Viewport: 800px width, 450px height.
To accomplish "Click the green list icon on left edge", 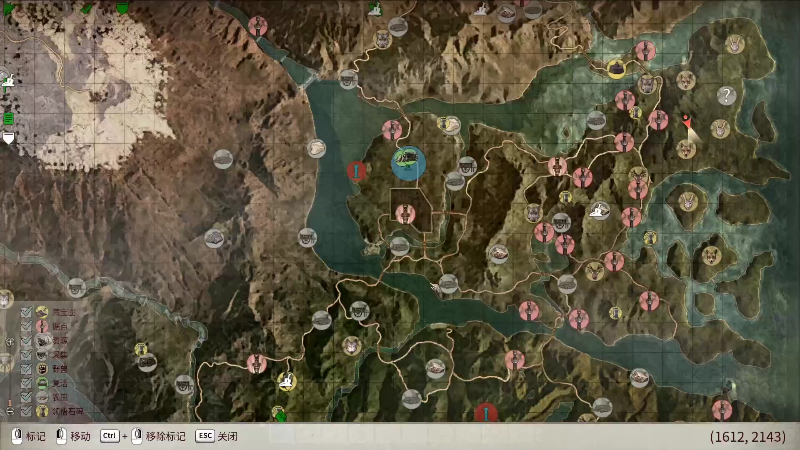I will pyautogui.click(x=8, y=119).
